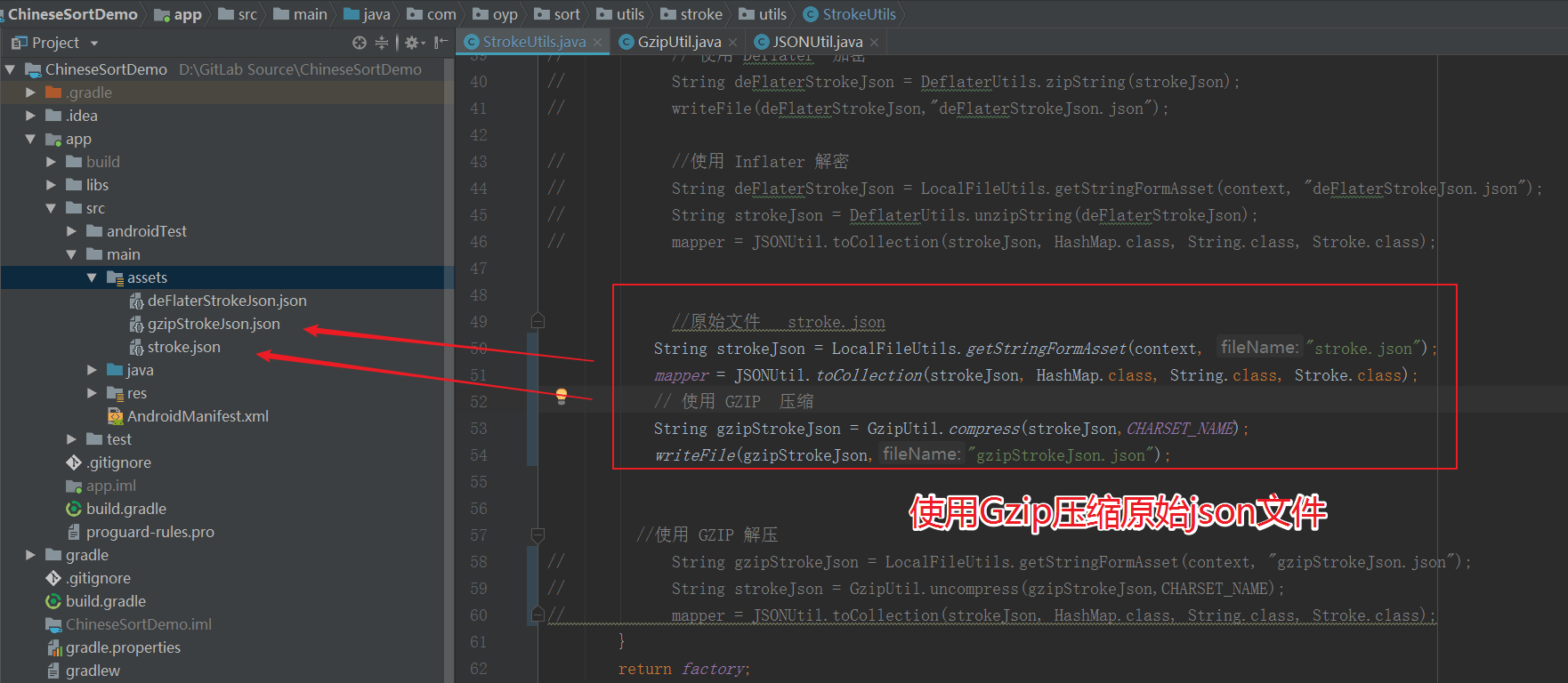Click the Project panel title icon
The width and height of the screenshot is (1568, 683).
19,43
